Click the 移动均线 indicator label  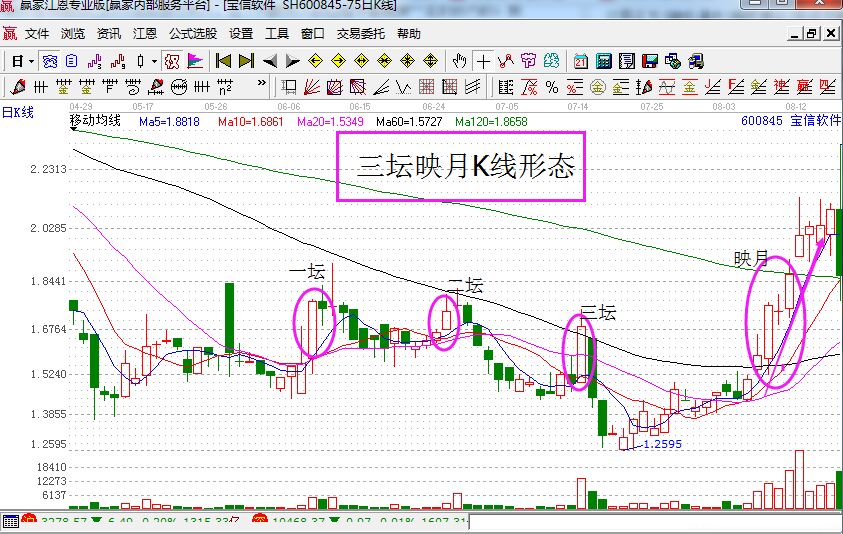click(x=95, y=121)
